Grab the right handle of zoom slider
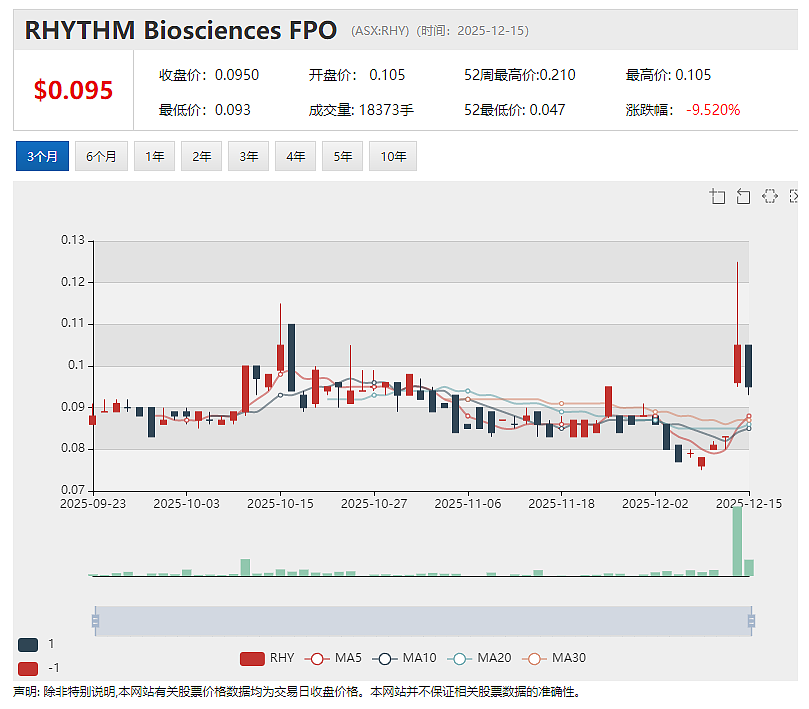This screenshot has width=809, height=709. point(751,621)
